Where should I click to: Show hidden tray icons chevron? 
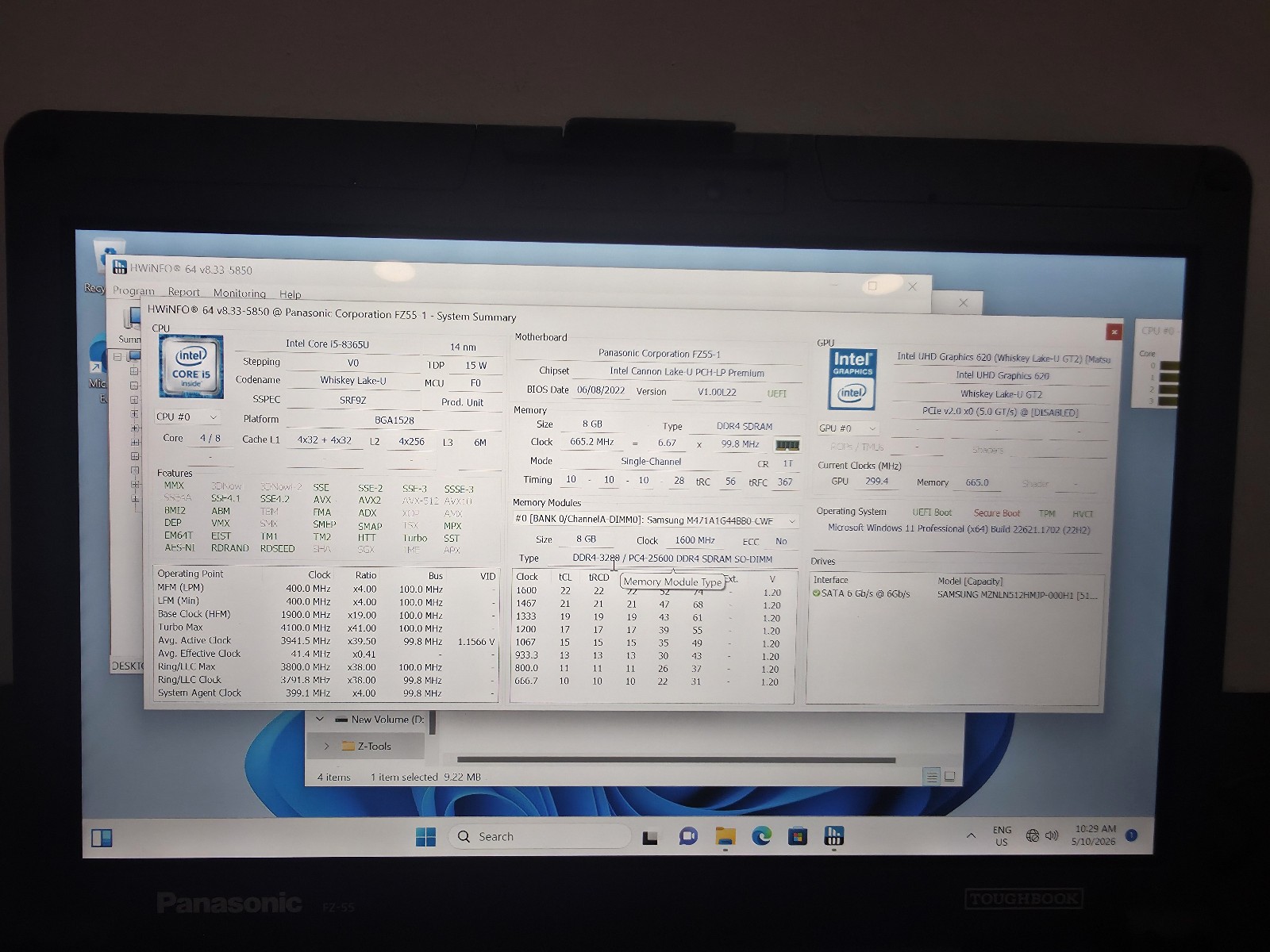(970, 835)
